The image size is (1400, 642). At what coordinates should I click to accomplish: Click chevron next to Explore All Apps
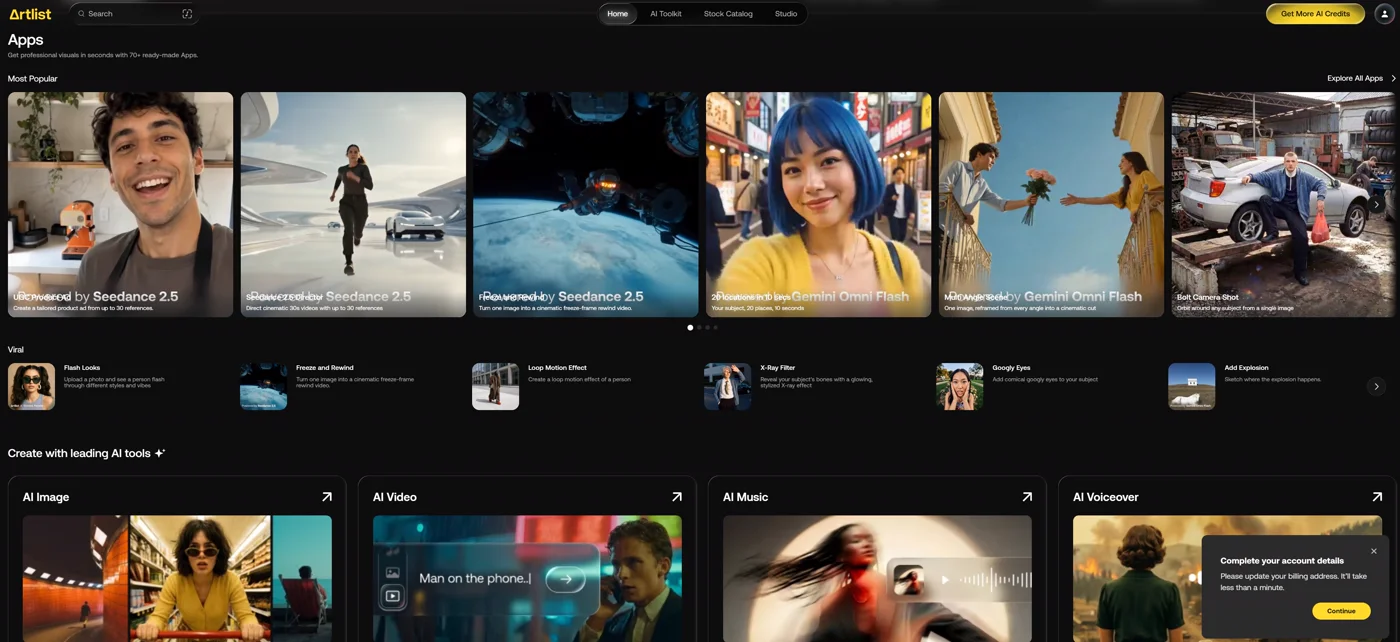(1393, 78)
